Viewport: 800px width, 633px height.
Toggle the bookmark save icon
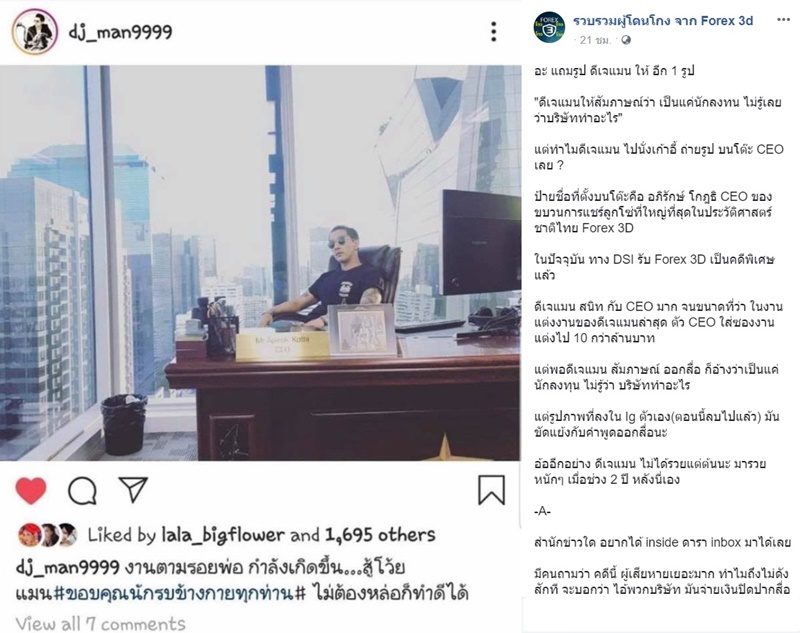tap(491, 490)
